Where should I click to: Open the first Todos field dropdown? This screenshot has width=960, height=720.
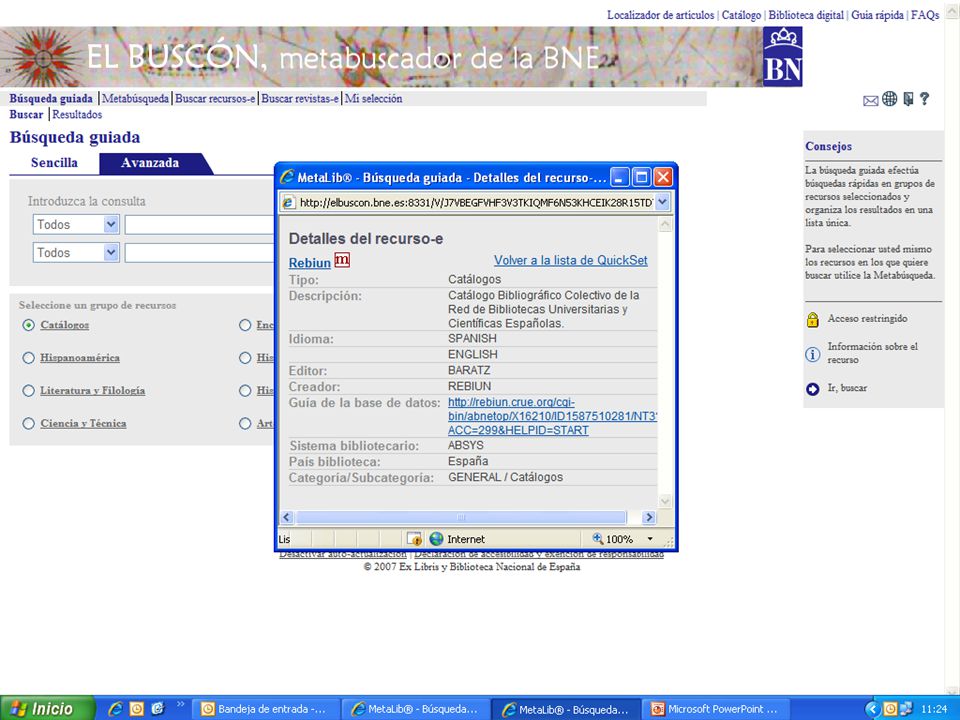[x=111, y=225]
